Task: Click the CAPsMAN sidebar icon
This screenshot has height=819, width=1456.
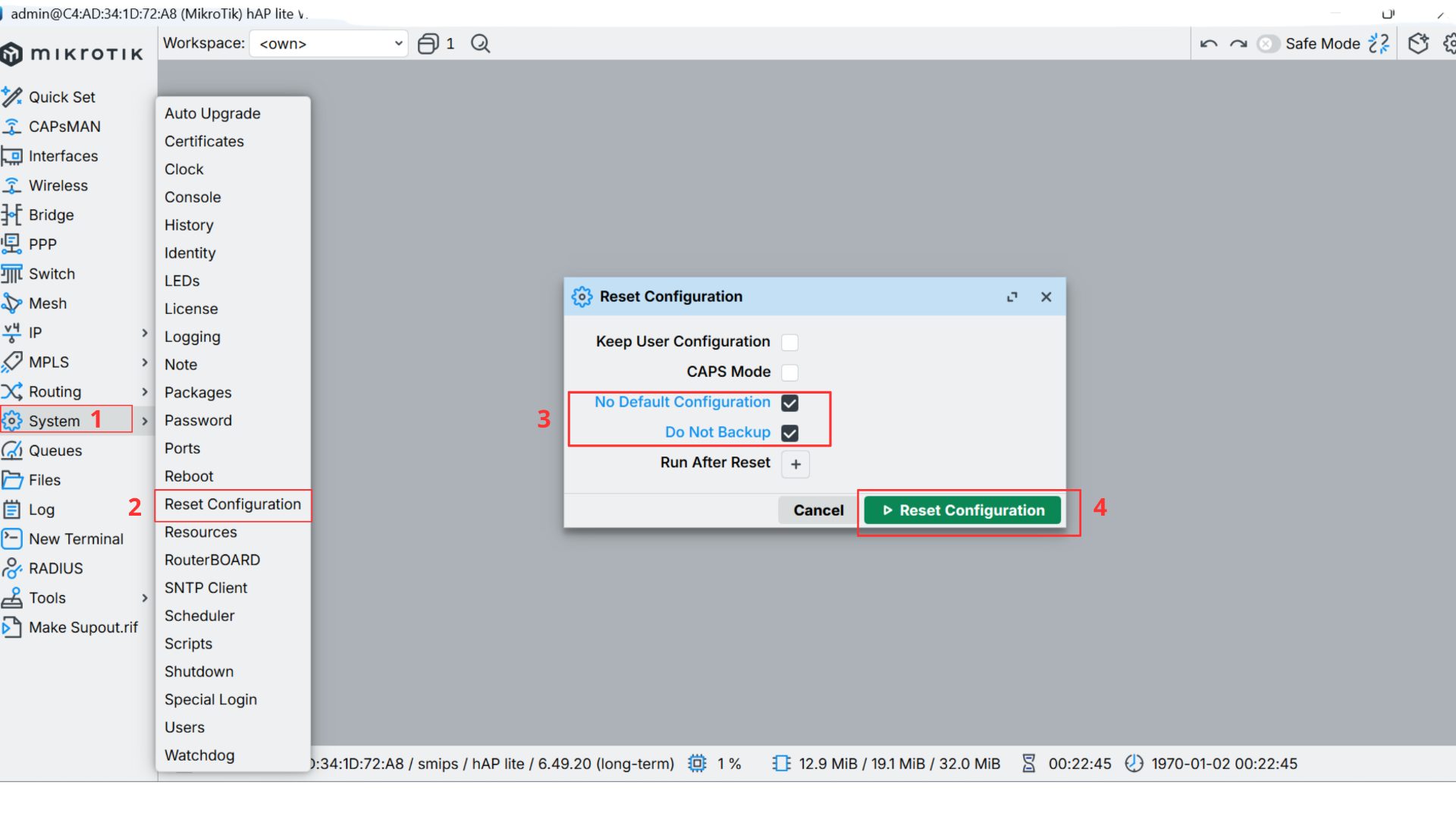Action: coord(12,126)
